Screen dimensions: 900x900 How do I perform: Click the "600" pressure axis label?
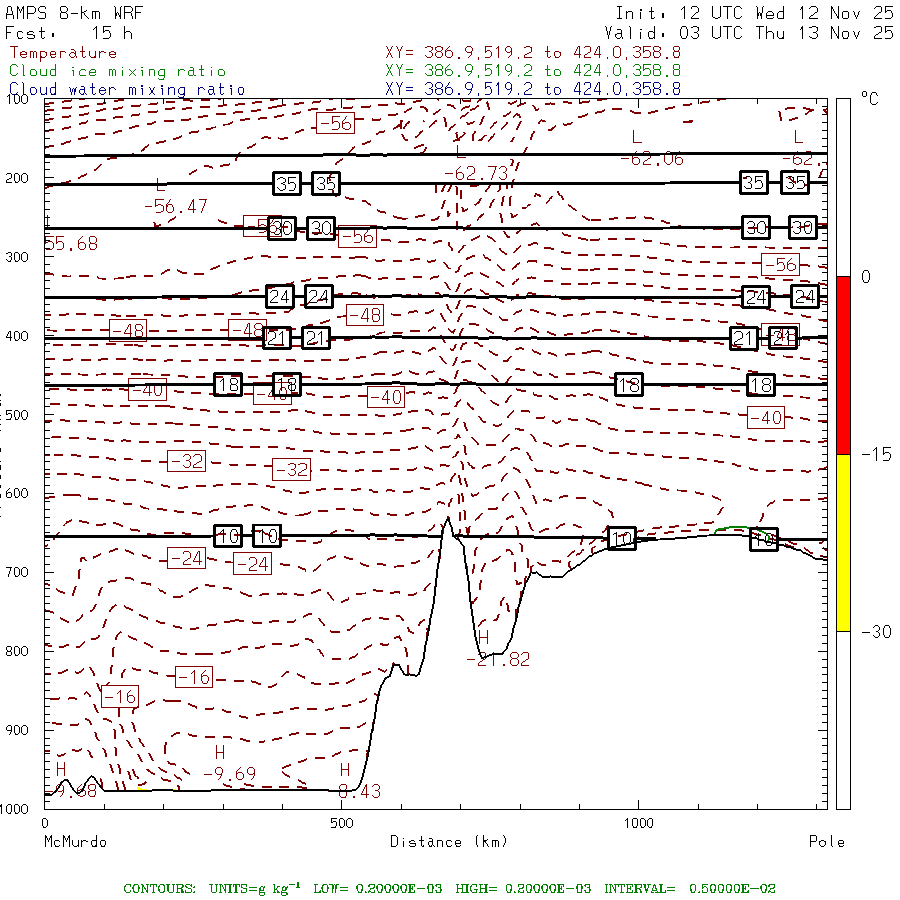(17, 494)
